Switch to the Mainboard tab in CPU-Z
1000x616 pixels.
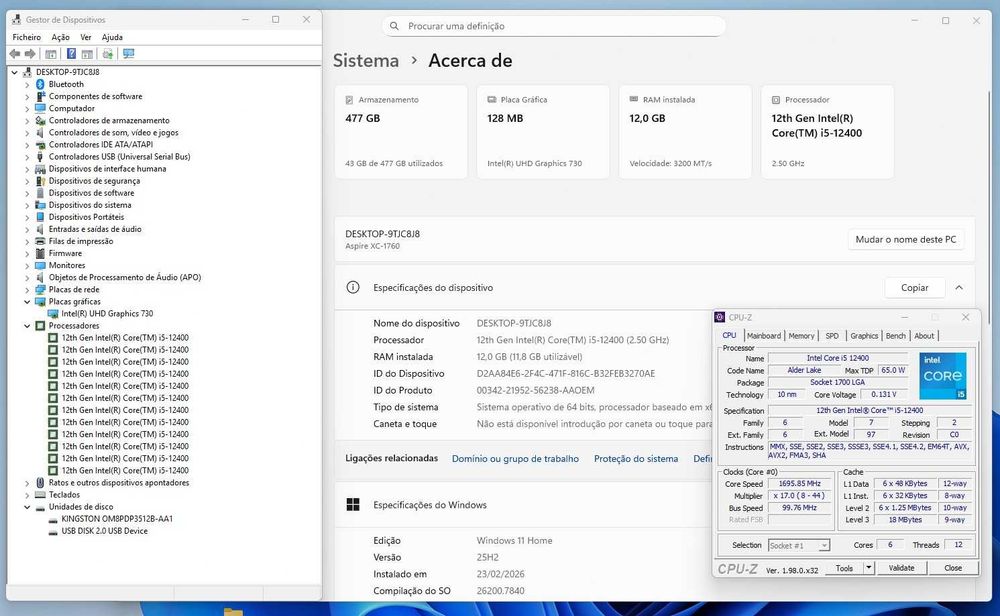[763, 335]
